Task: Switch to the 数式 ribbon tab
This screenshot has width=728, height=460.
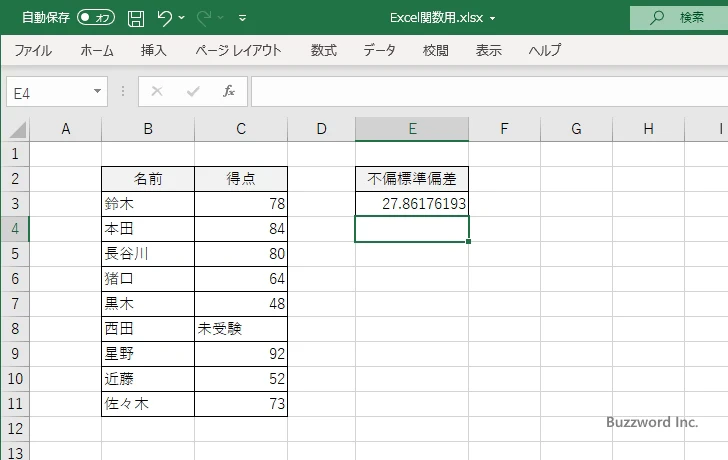Action: (323, 50)
